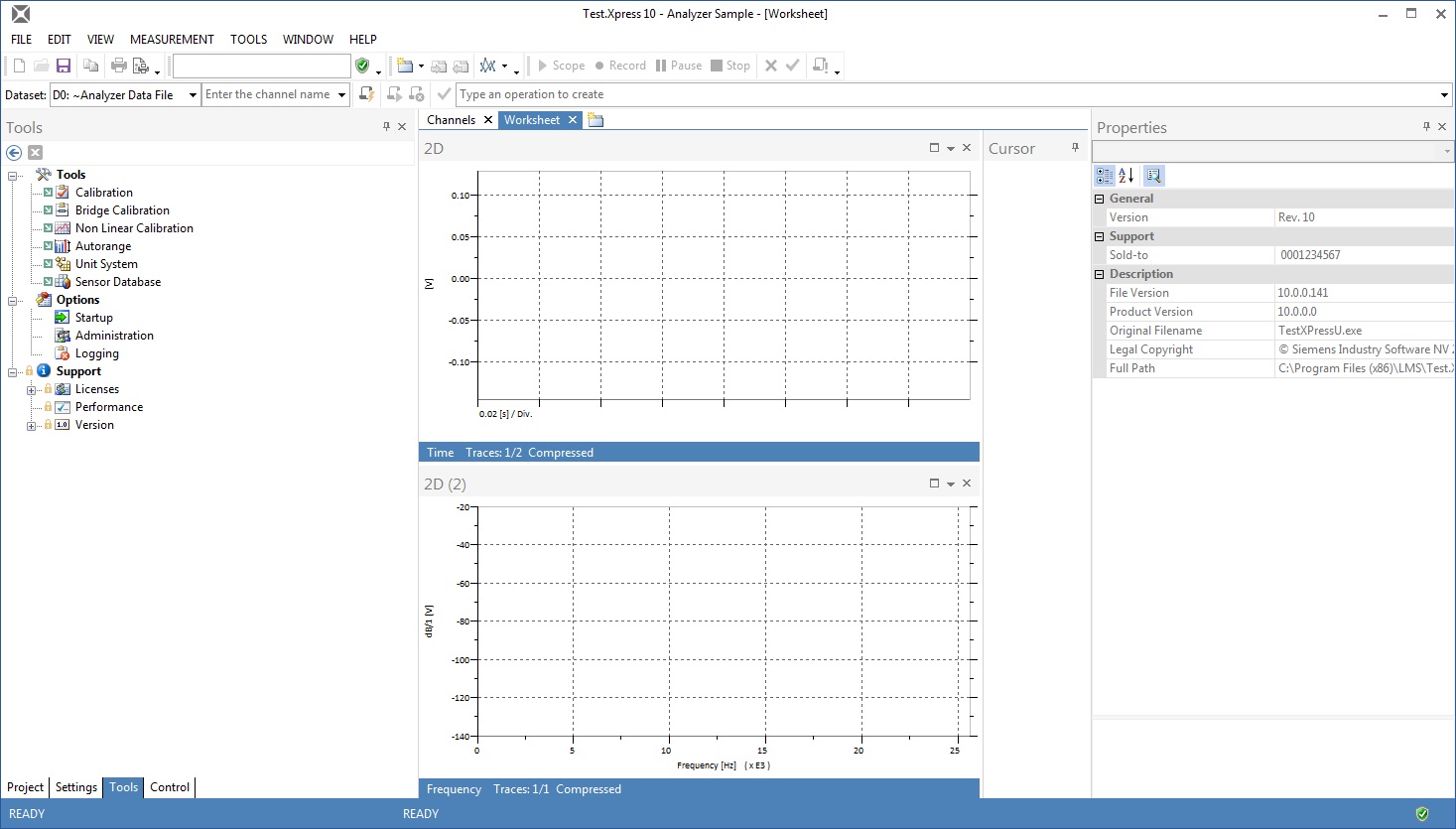Expand the Licenses tree node
The width and height of the screenshot is (1456, 829).
click(x=31, y=390)
